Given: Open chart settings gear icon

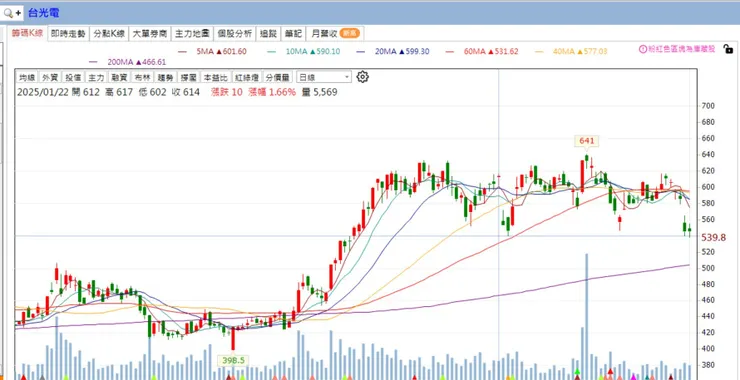Looking at the screenshot, I should 362,77.
